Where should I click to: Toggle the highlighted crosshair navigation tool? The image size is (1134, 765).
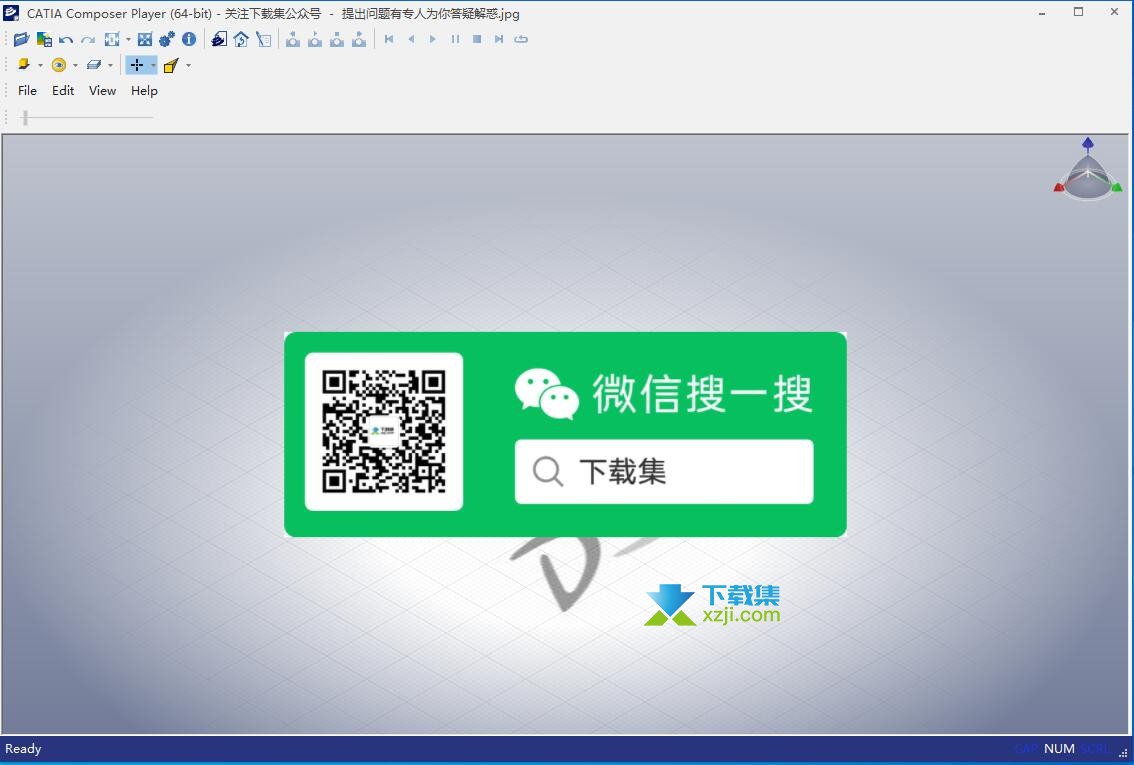(x=137, y=65)
